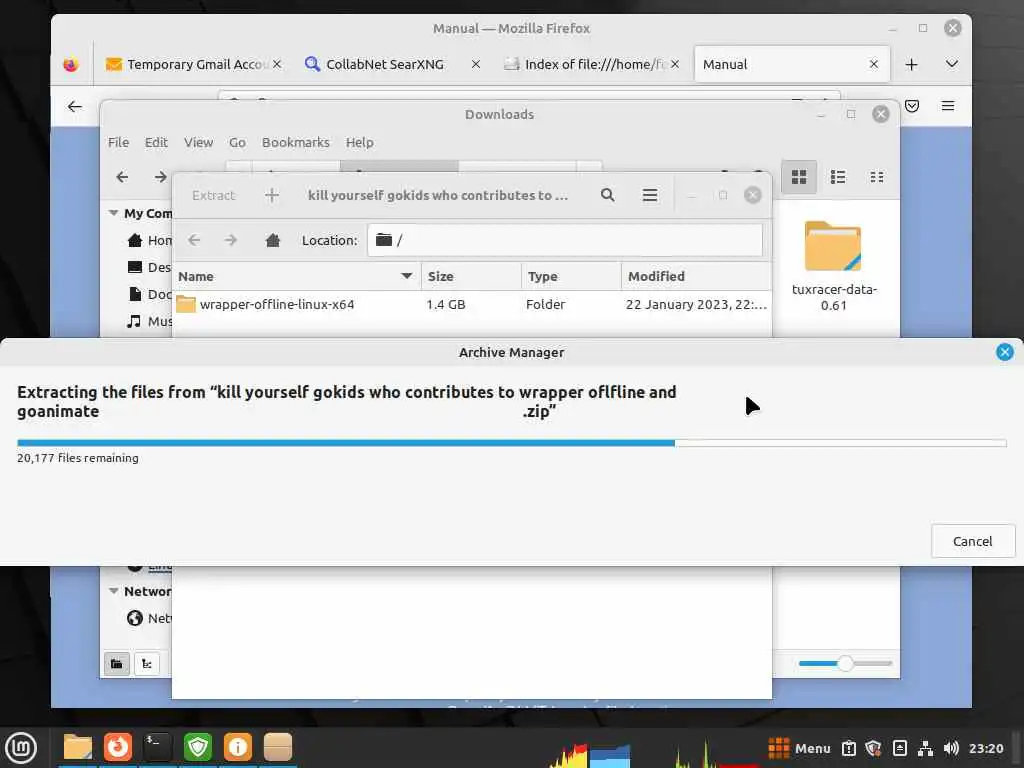Screen dimensions: 1024x768
Task: Switch Downloads to compact view
Action: point(876,177)
